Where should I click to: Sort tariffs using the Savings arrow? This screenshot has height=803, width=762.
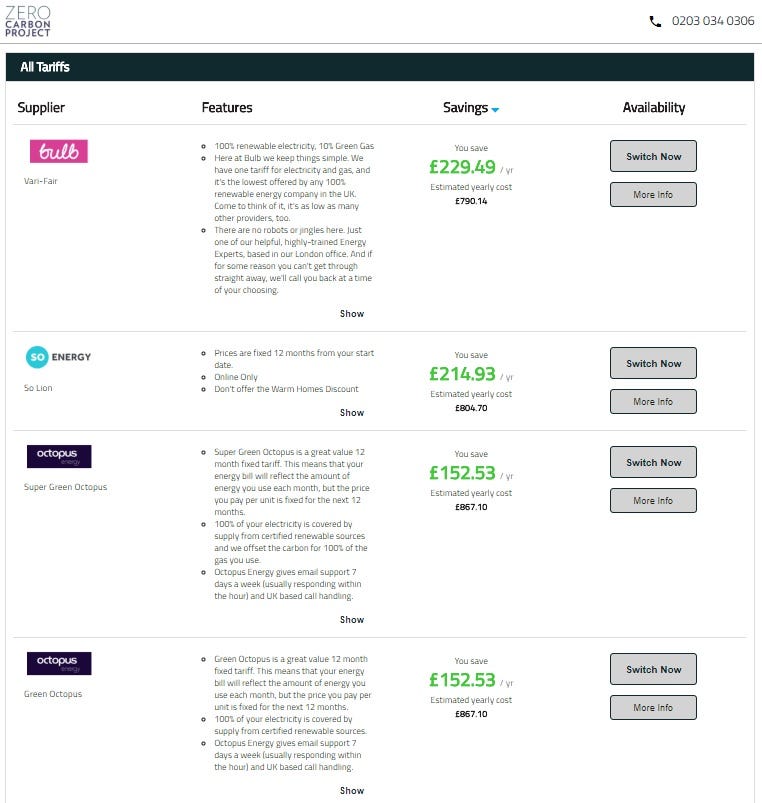pyautogui.click(x=495, y=109)
